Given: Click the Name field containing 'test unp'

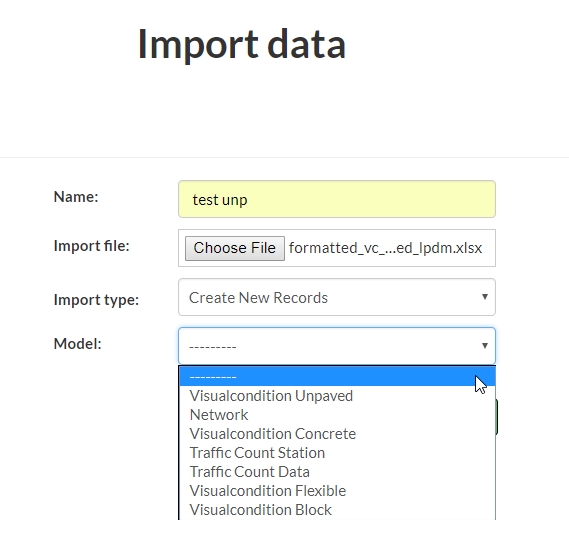Looking at the screenshot, I should pyautogui.click(x=337, y=199).
